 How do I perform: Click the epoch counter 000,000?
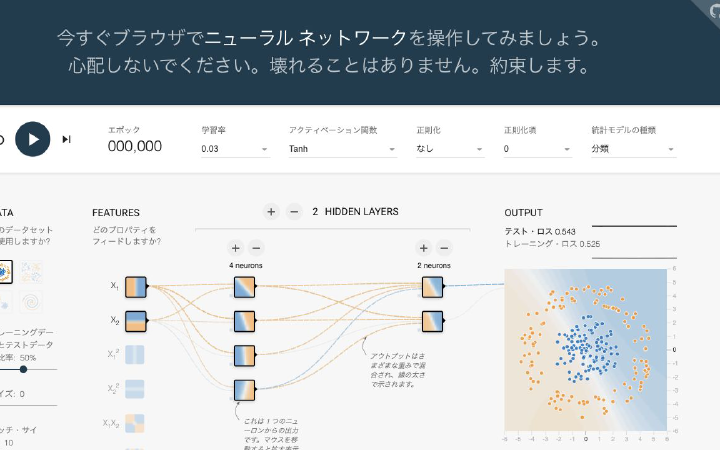tap(135, 146)
